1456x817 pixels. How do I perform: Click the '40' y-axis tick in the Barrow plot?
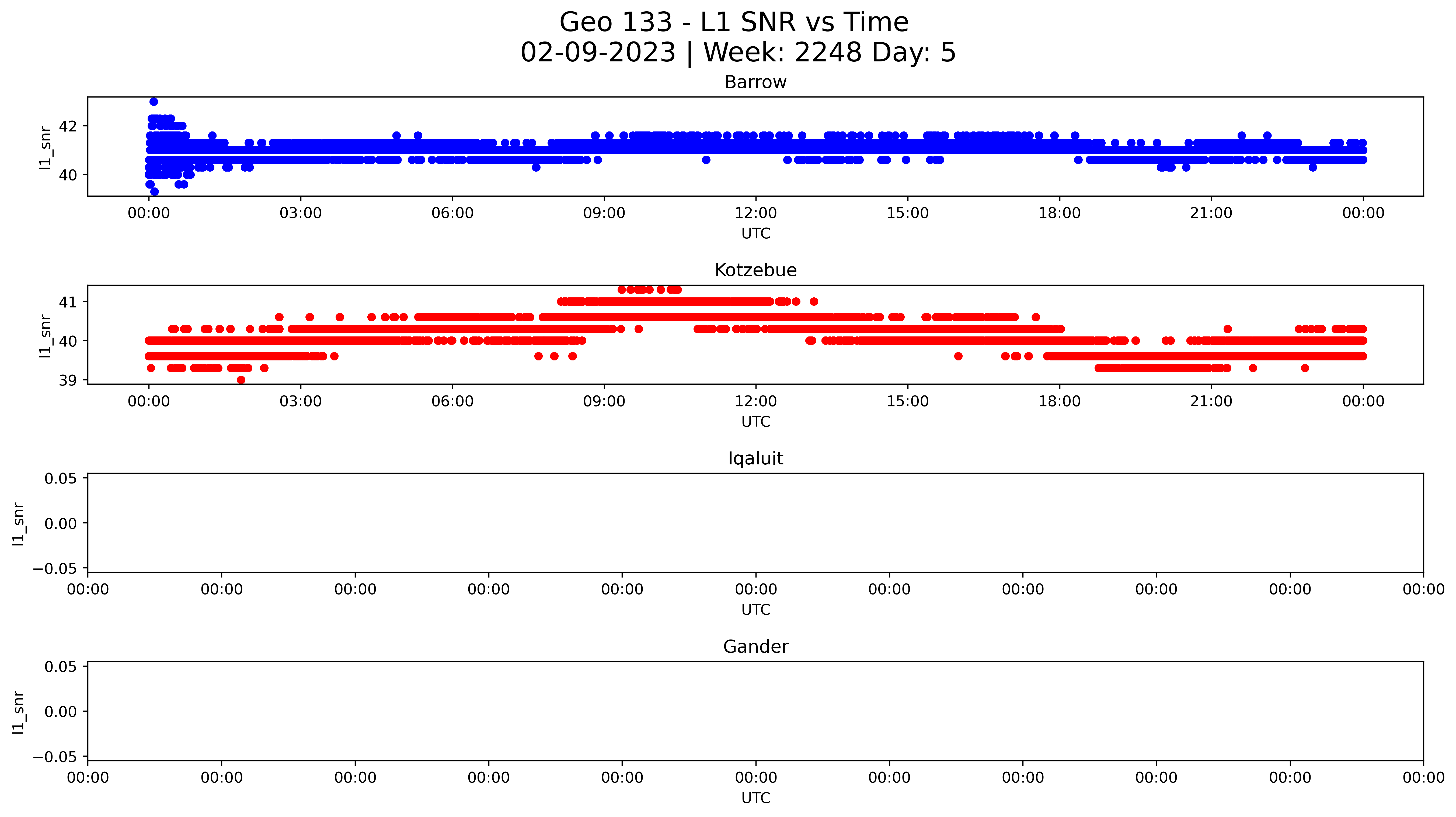click(68, 175)
